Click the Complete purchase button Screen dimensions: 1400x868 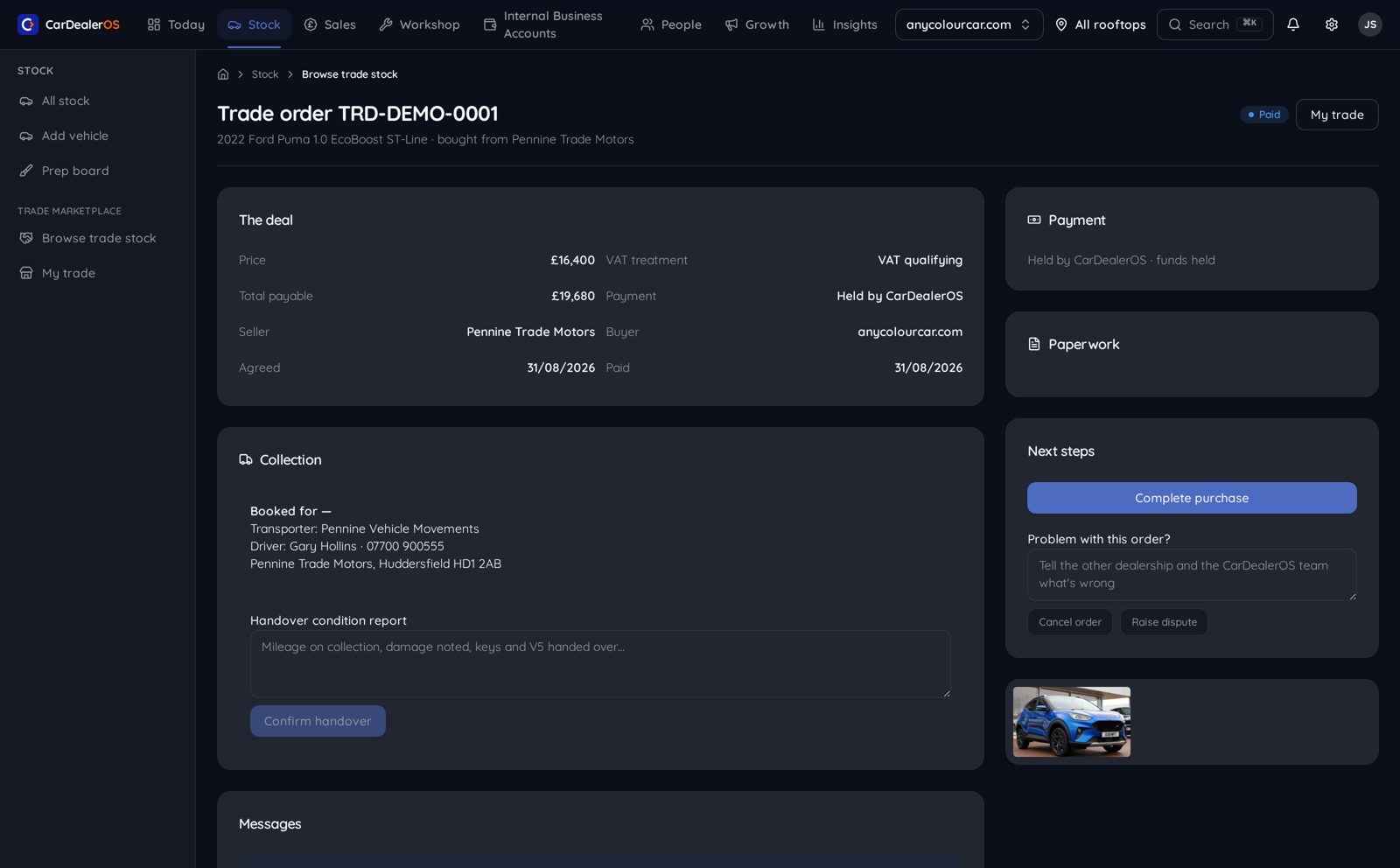tap(1192, 498)
